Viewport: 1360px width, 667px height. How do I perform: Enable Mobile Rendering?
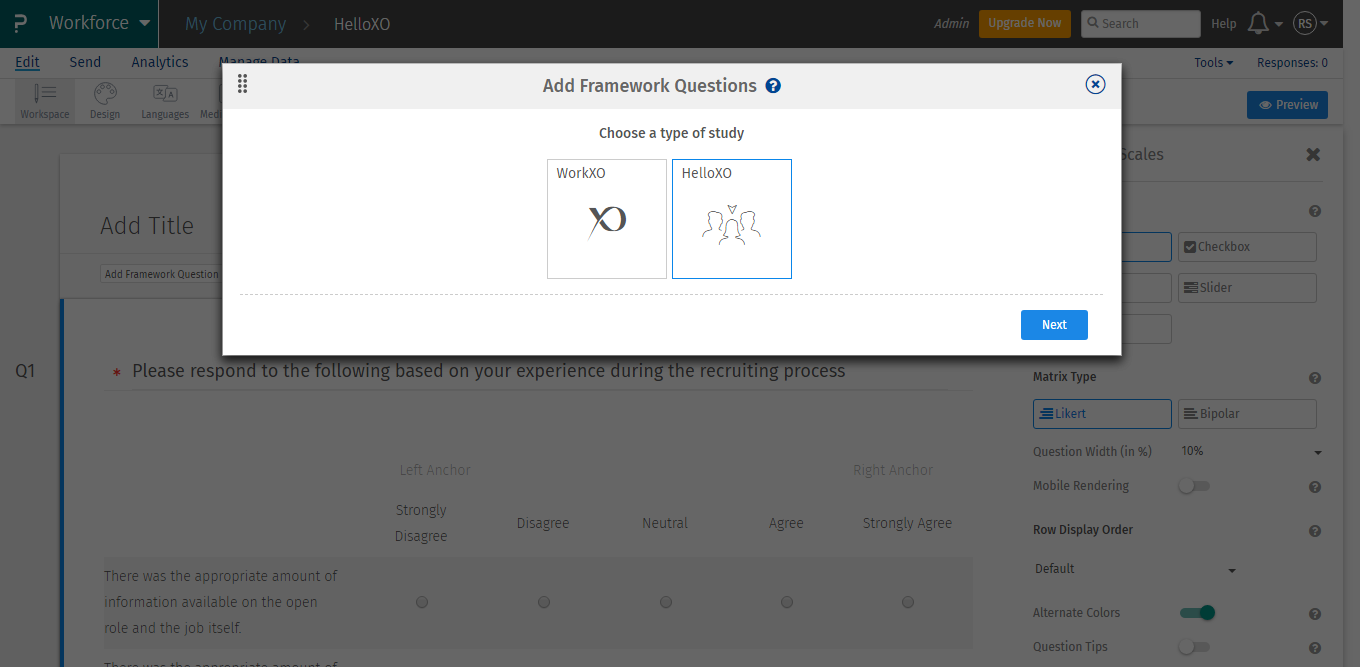click(x=1195, y=486)
